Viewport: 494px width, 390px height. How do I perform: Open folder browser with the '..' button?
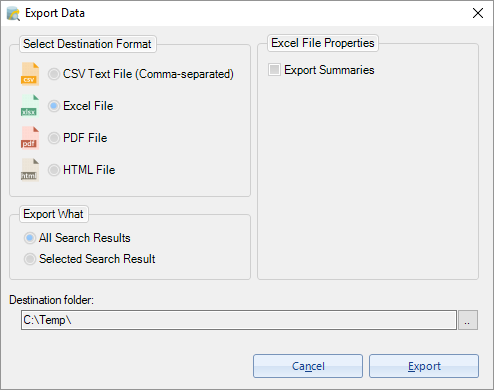pyautogui.click(x=468, y=320)
